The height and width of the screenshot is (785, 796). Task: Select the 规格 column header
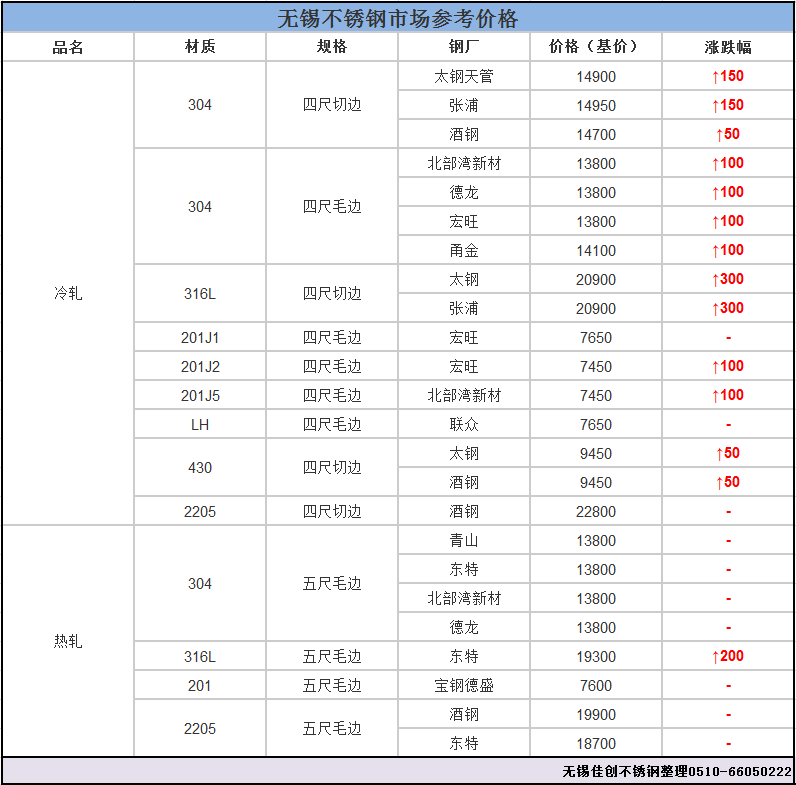(x=332, y=47)
